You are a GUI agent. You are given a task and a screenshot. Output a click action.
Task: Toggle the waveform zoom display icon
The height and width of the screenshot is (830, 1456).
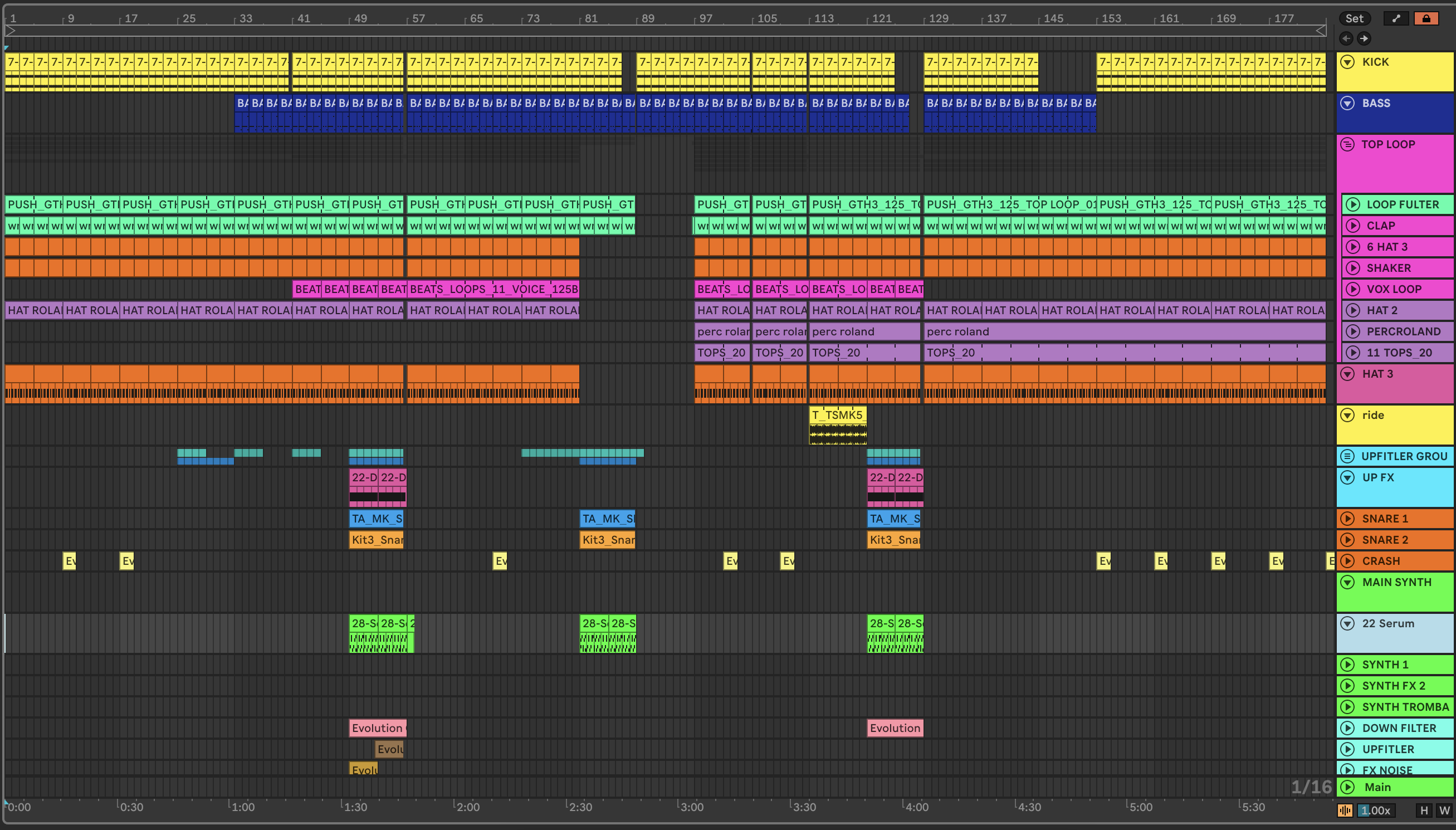(x=1345, y=810)
